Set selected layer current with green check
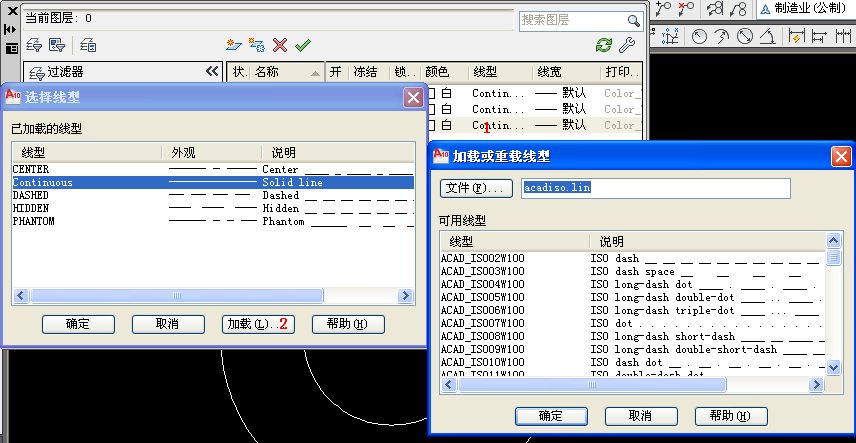Screen dimensions: 856x443 [302, 45]
